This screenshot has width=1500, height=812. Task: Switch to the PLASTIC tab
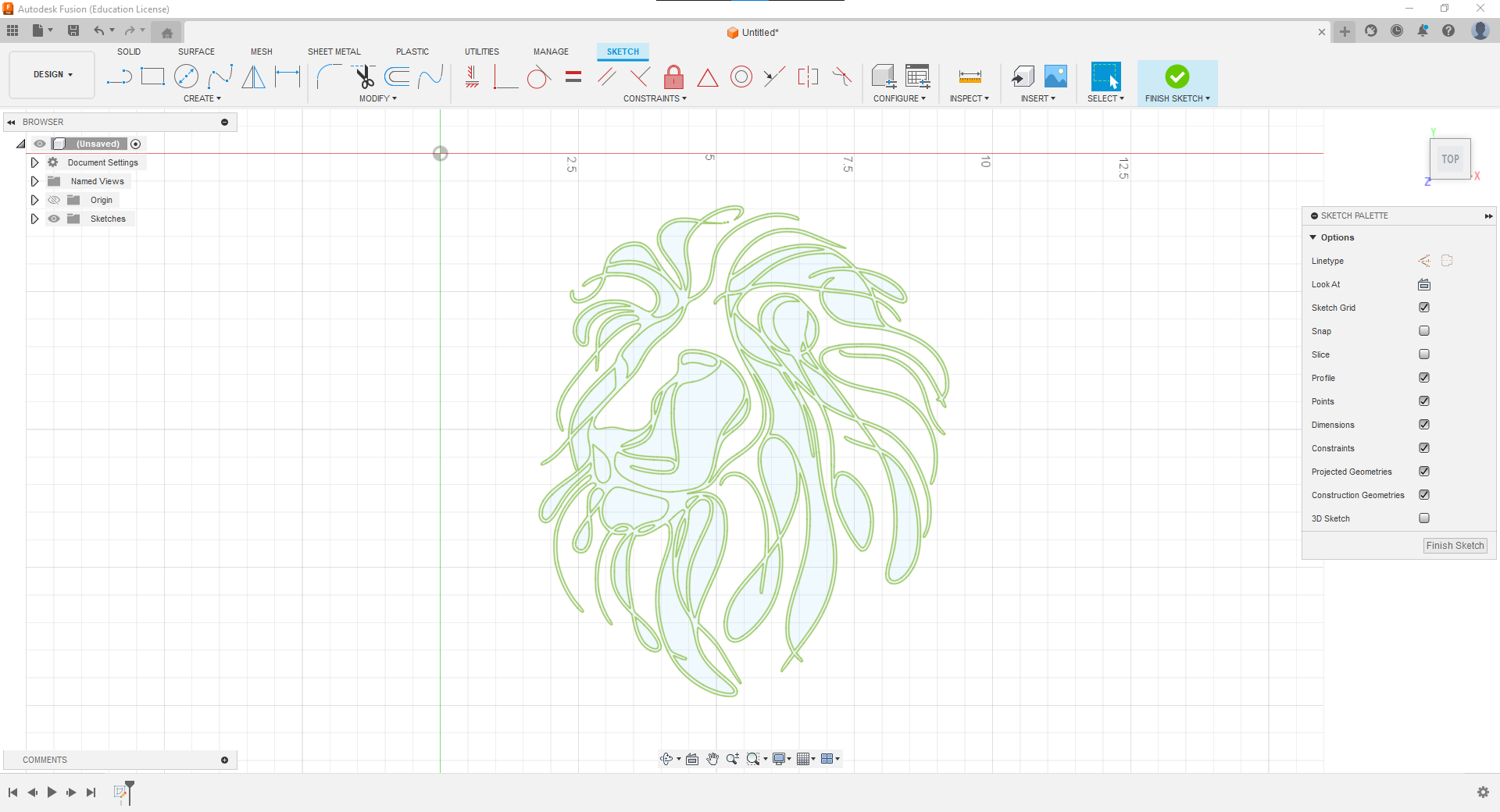(x=412, y=52)
